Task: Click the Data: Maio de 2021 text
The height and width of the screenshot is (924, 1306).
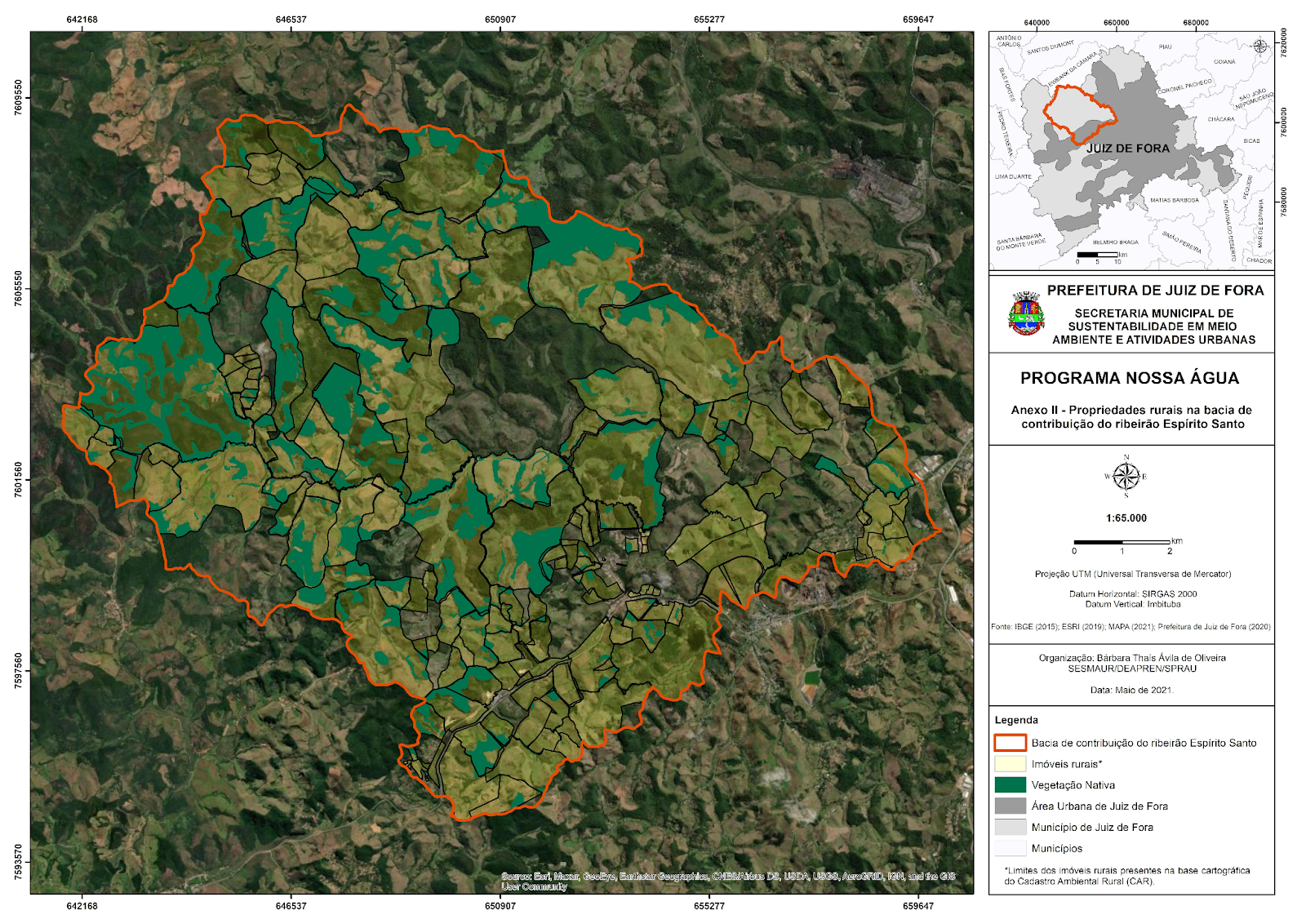Action: pyautogui.click(x=1131, y=691)
